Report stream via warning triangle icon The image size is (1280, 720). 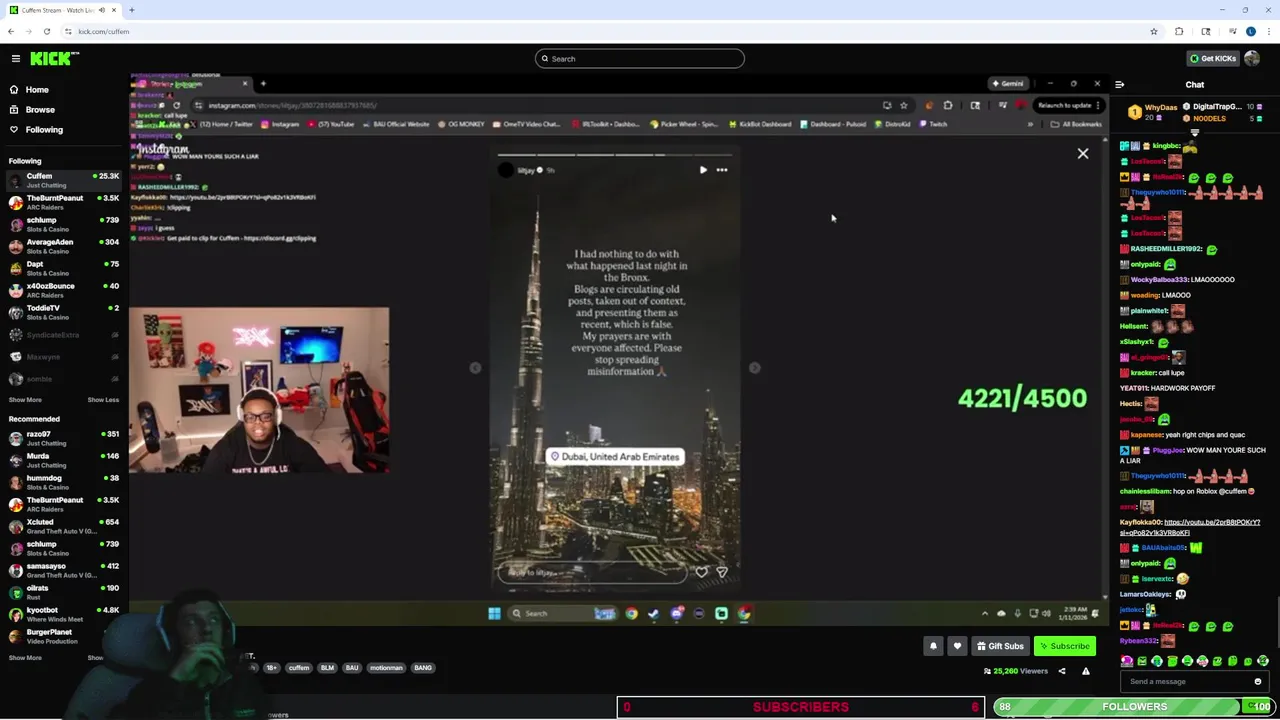point(1085,671)
